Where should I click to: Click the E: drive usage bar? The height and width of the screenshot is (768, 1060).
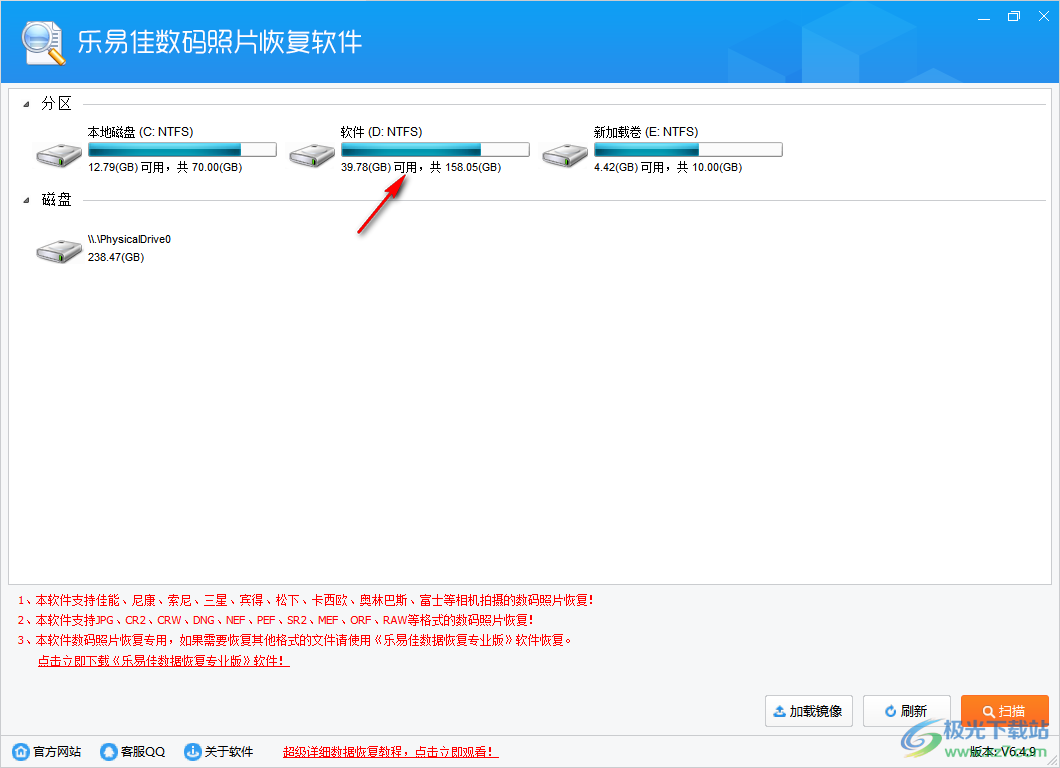(688, 149)
